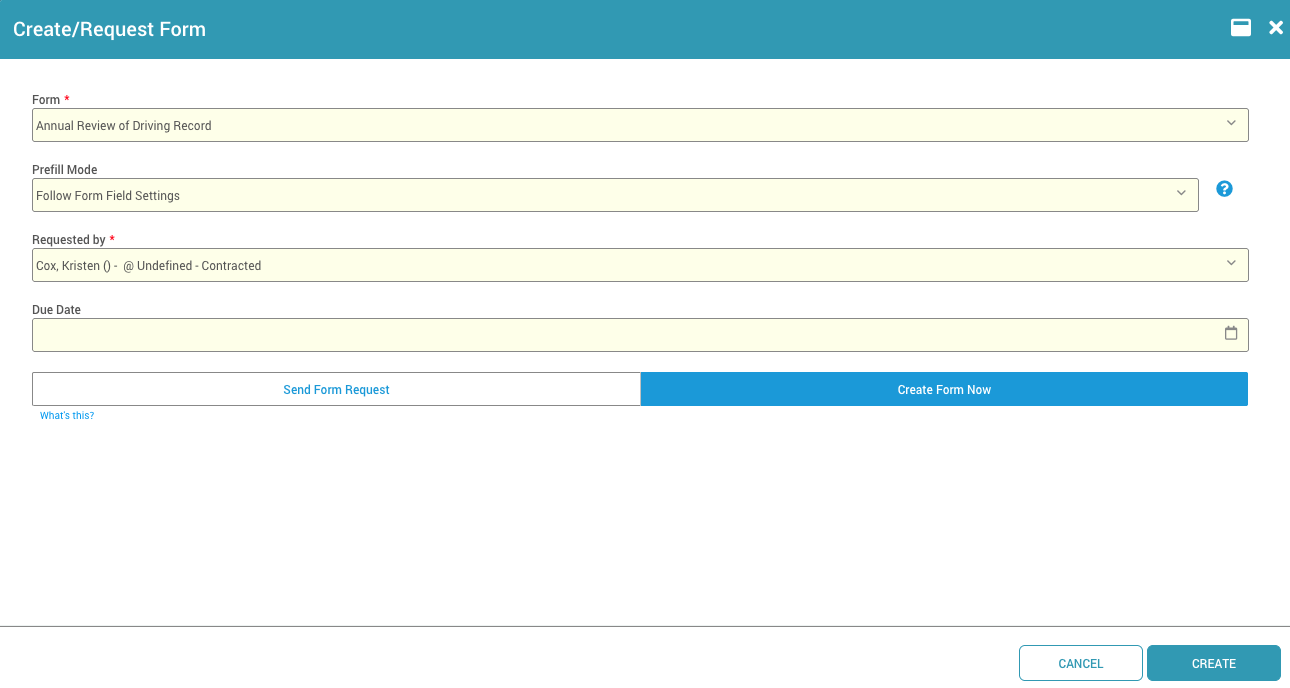Select the Send Form Request option
Image resolution: width=1290 pixels, height=688 pixels.
coord(336,390)
